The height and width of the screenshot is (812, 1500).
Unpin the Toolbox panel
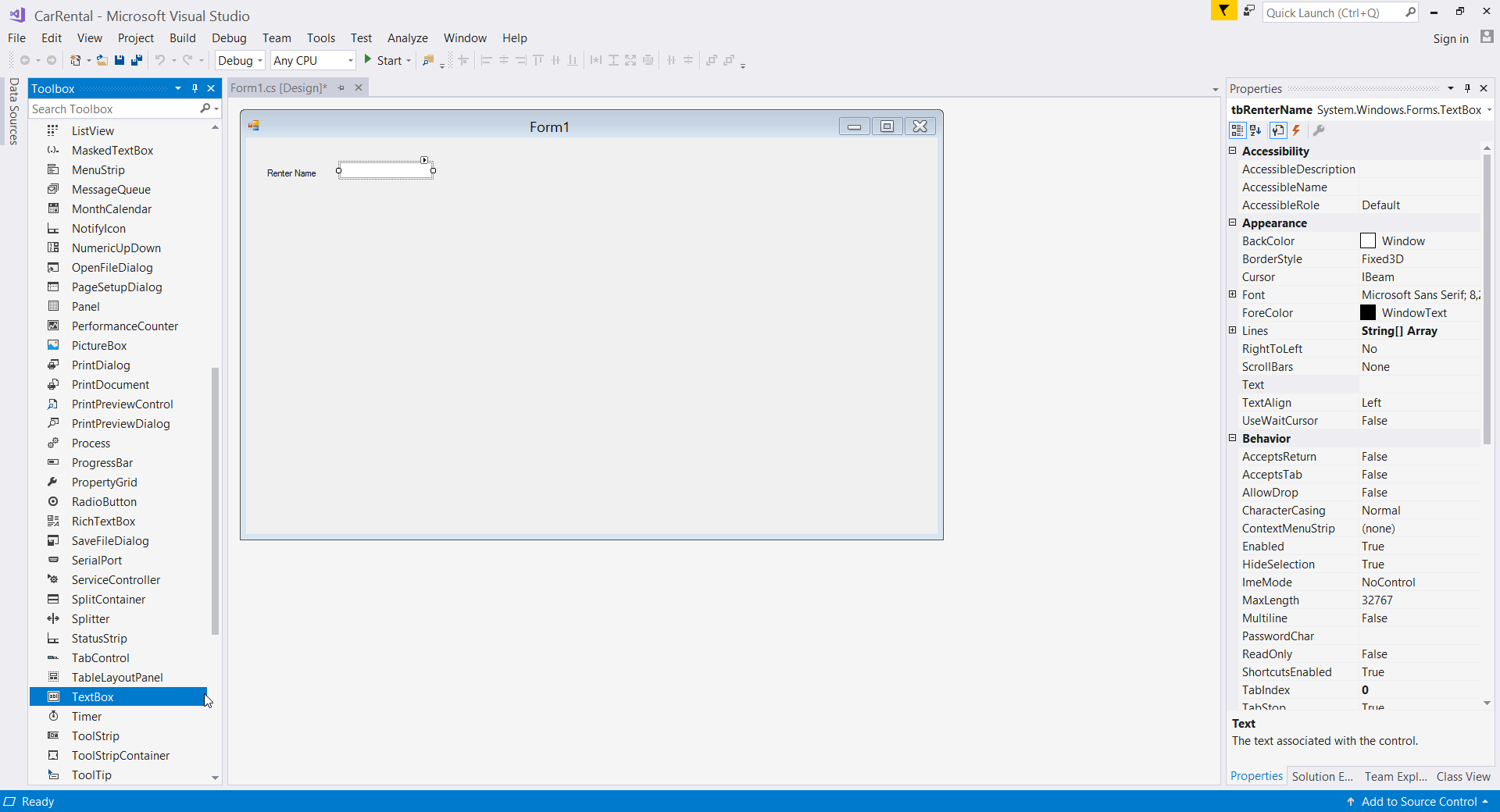[195, 88]
